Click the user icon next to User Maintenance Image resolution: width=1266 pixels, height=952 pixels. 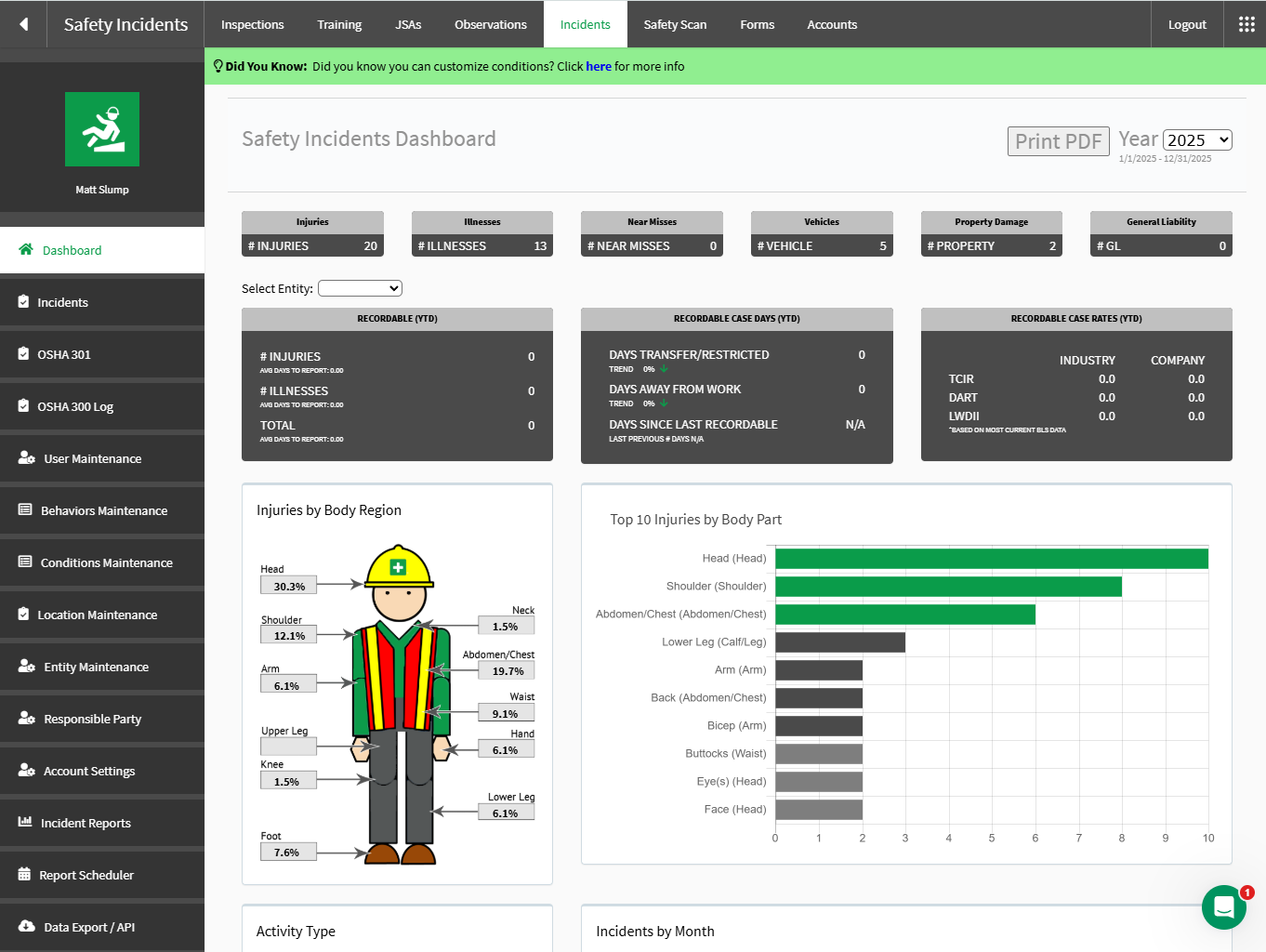(27, 457)
